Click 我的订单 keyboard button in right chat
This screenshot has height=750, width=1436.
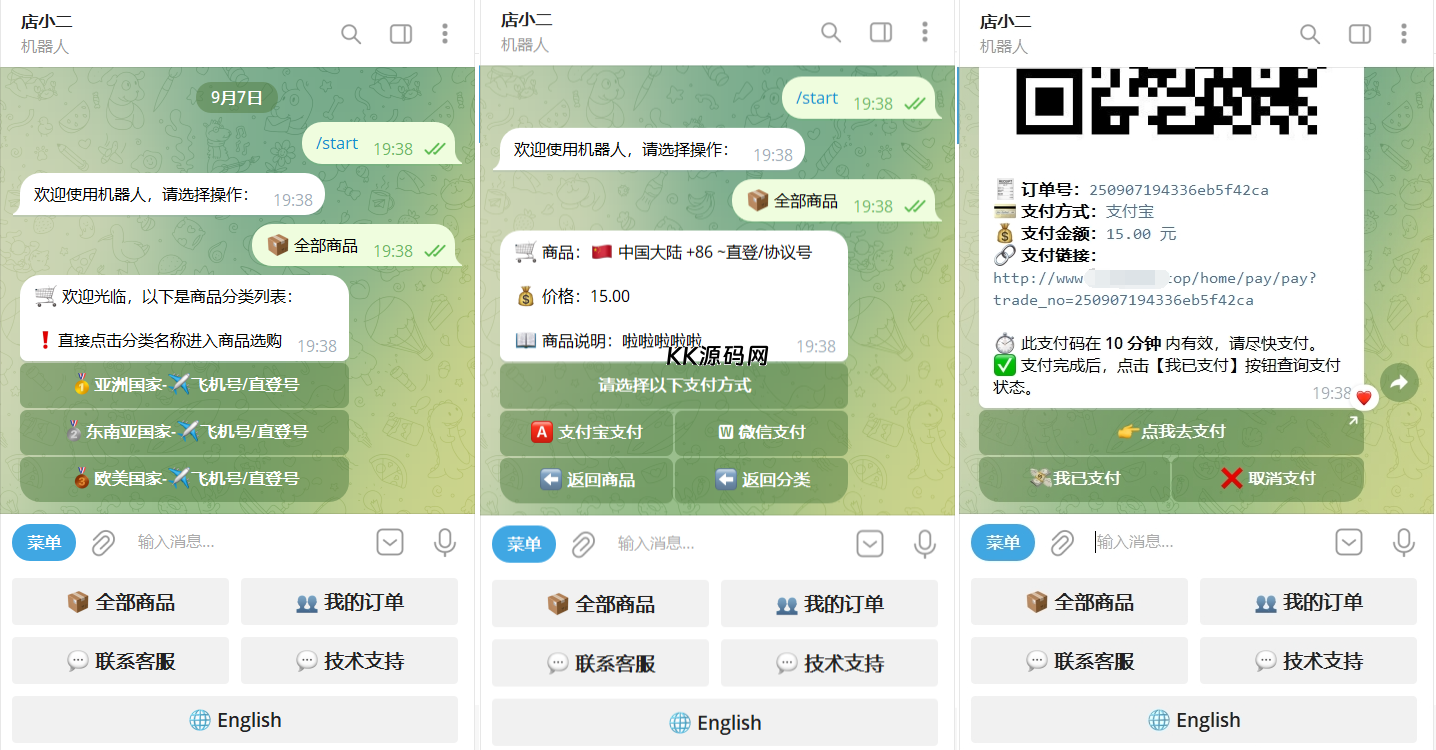click(1308, 602)
